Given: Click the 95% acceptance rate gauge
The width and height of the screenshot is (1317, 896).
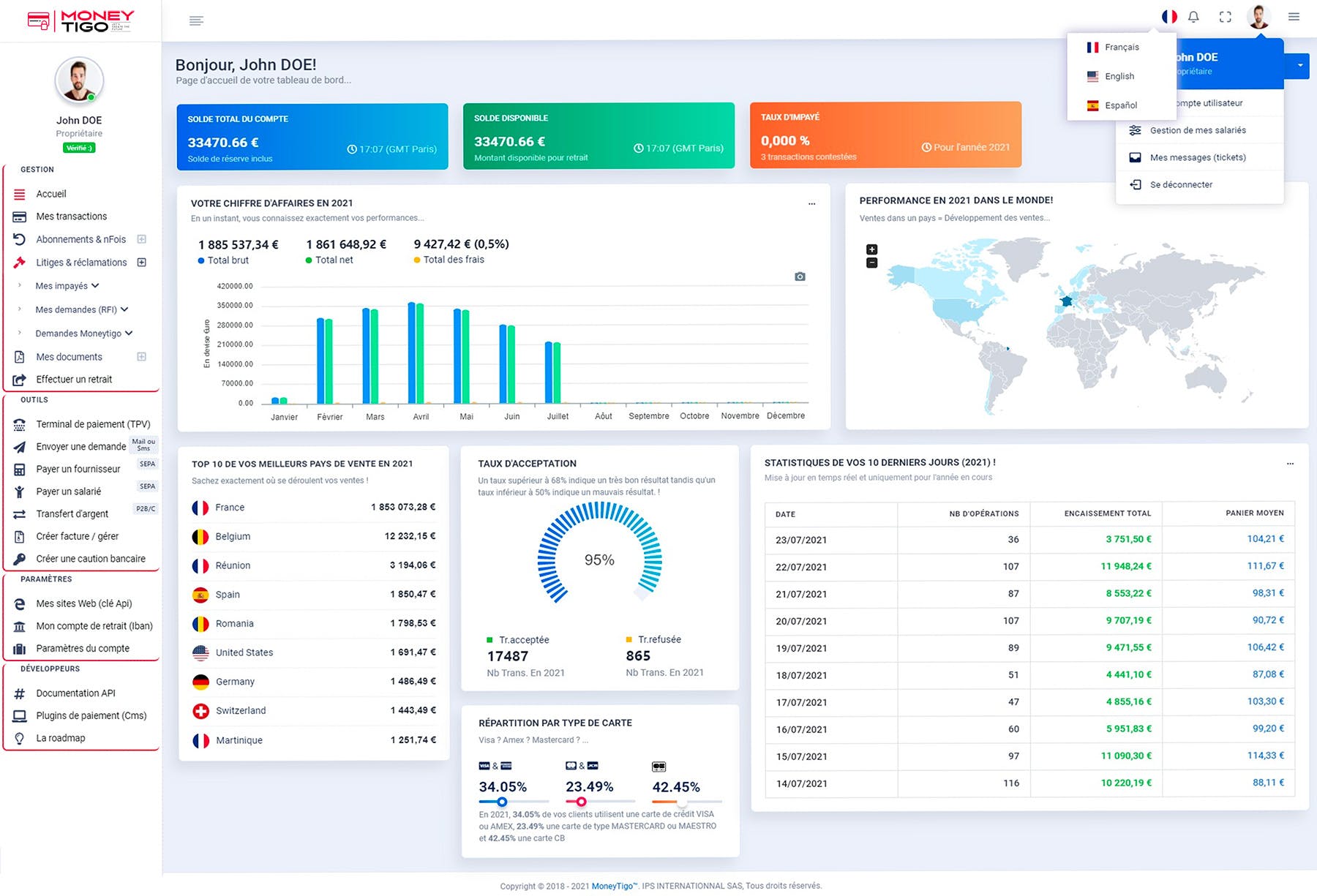Looking at the screenshot, I should 599,553.
